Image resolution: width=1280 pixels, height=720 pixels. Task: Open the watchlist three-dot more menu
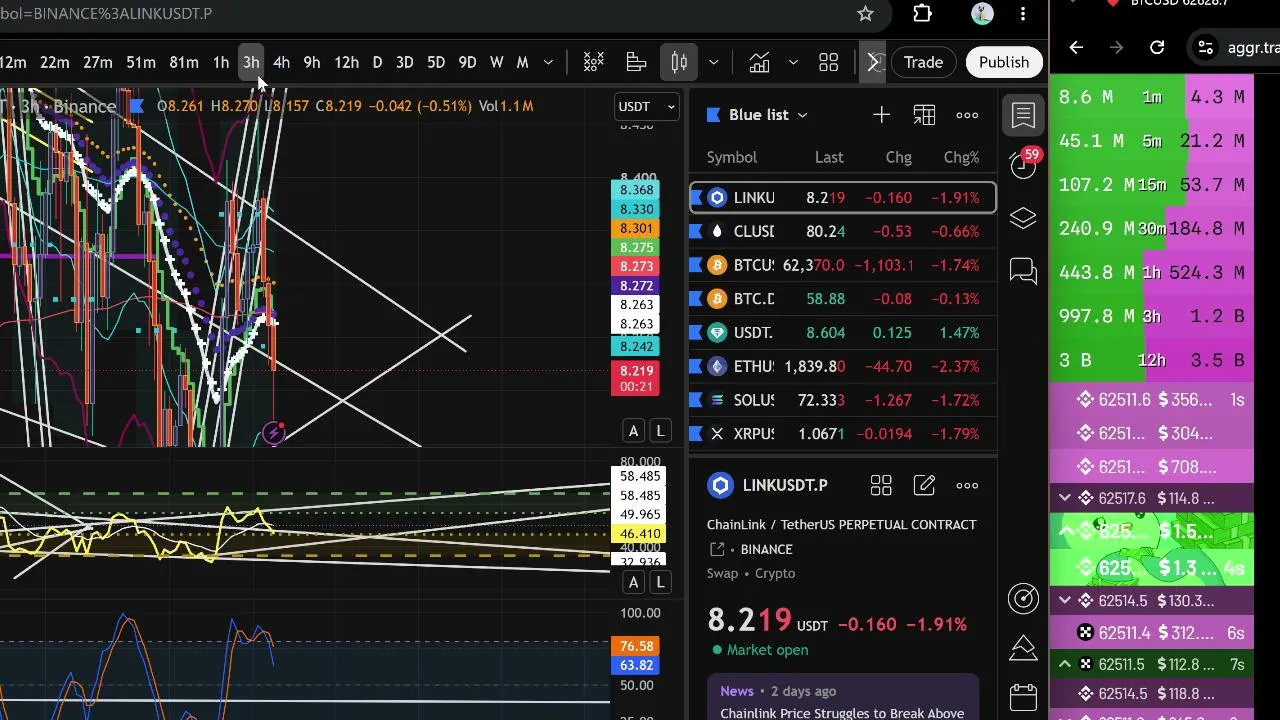pos(967,115)
